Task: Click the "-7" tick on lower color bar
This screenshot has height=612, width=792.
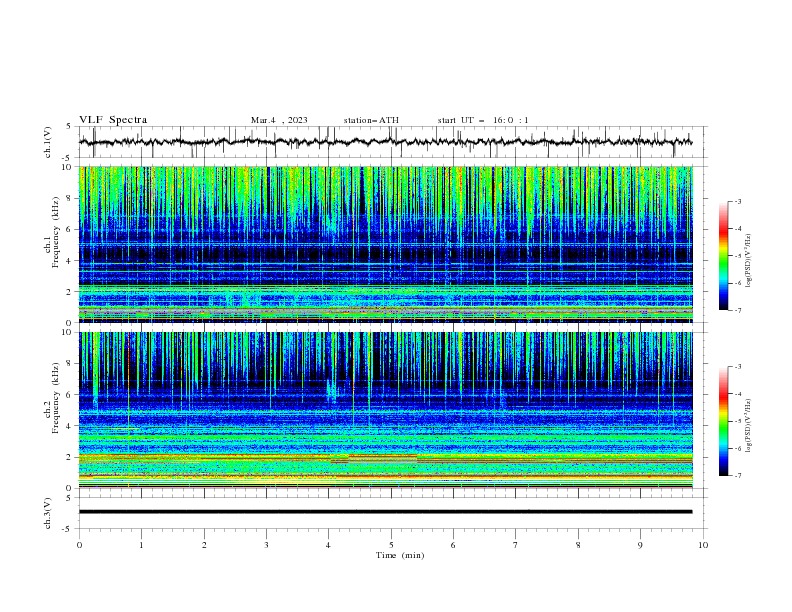Action: point(737,476)
